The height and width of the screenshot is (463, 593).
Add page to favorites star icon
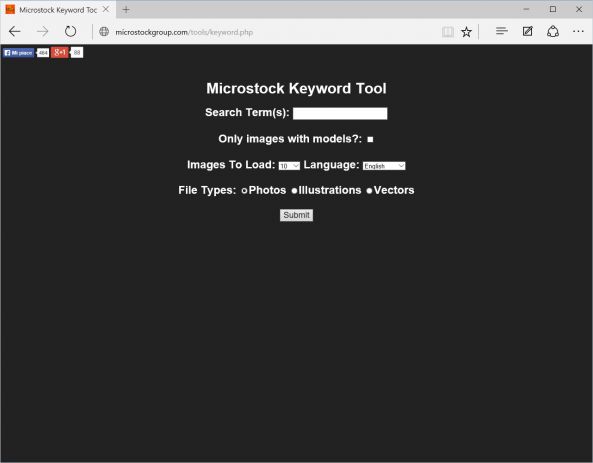pyautogui.click(x=466, y=32)
